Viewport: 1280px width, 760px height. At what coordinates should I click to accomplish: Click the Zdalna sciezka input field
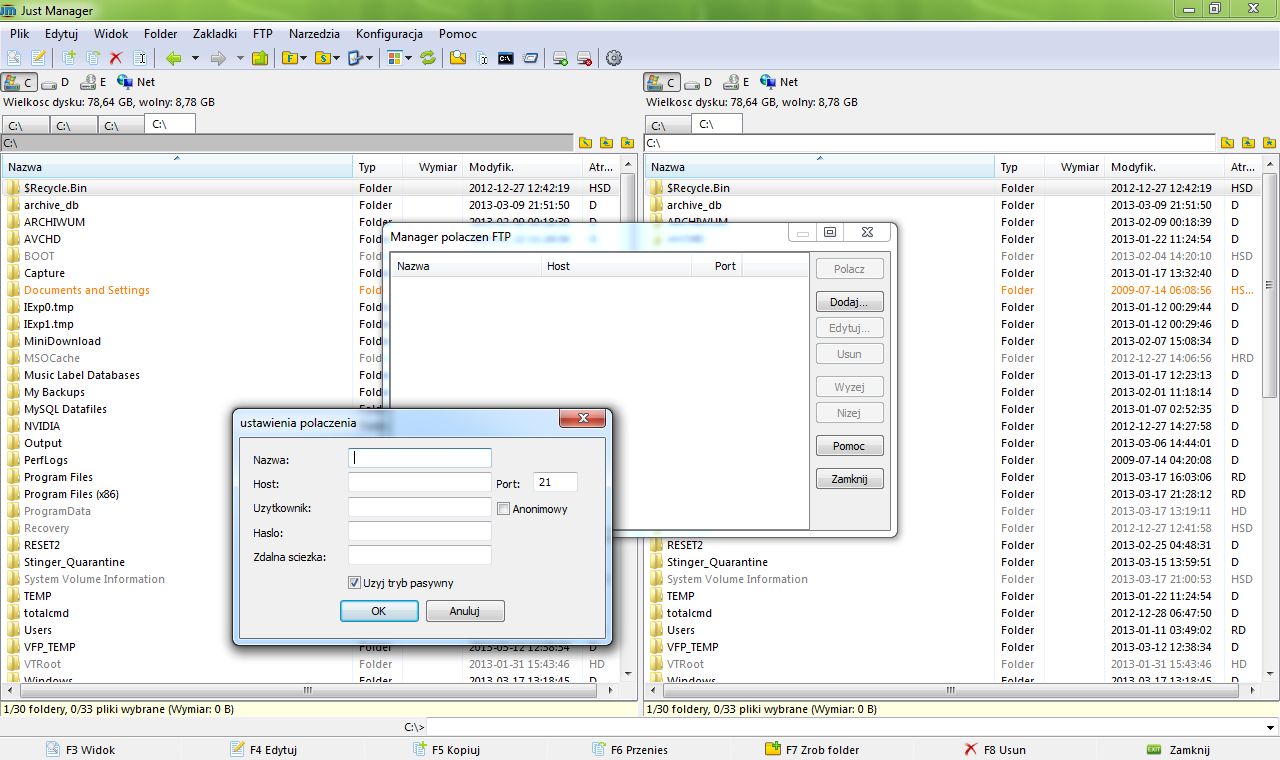pos(420,555)
